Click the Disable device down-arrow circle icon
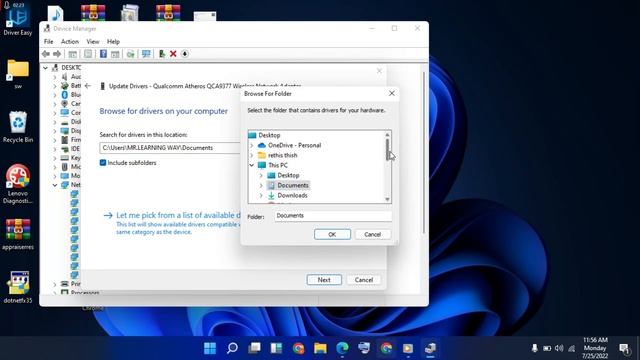 184,54
